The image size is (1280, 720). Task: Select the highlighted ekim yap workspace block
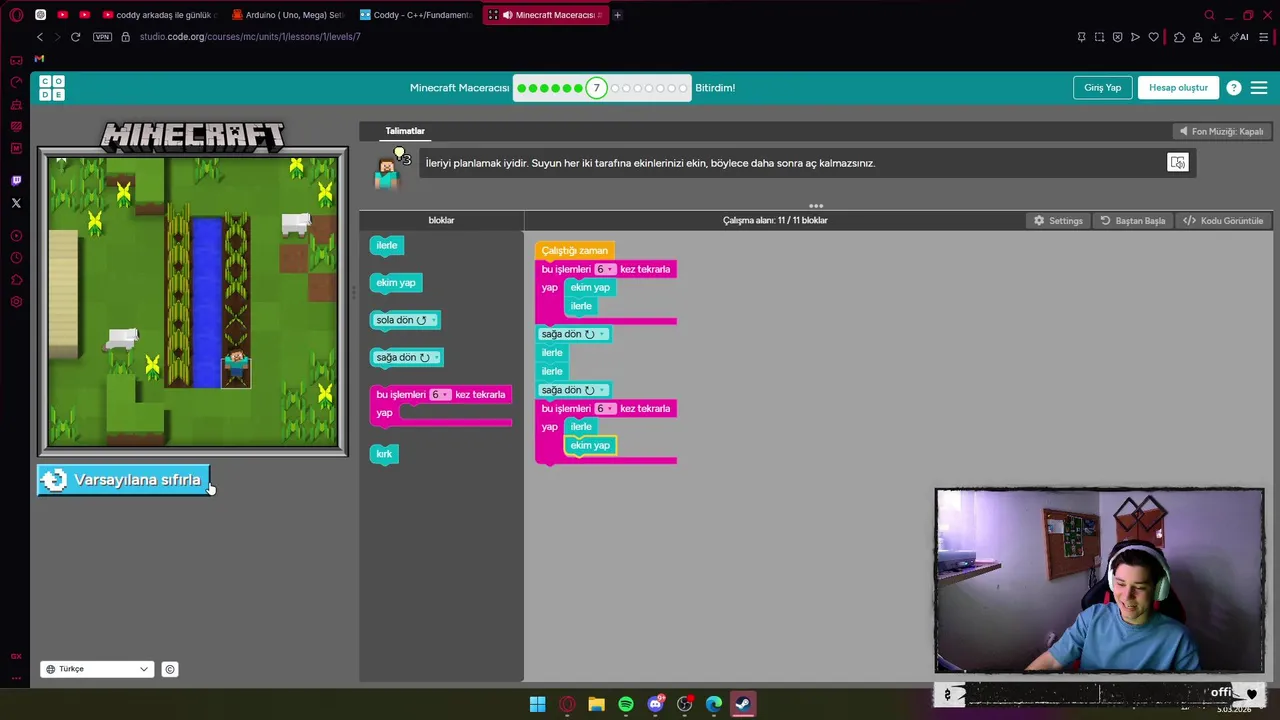[x=590, y=445]
